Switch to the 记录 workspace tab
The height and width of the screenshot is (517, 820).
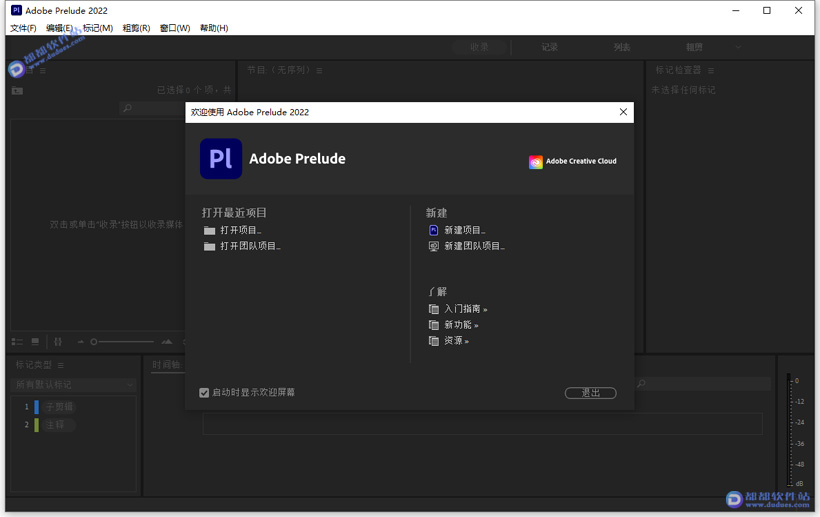(x=549, y=47)
